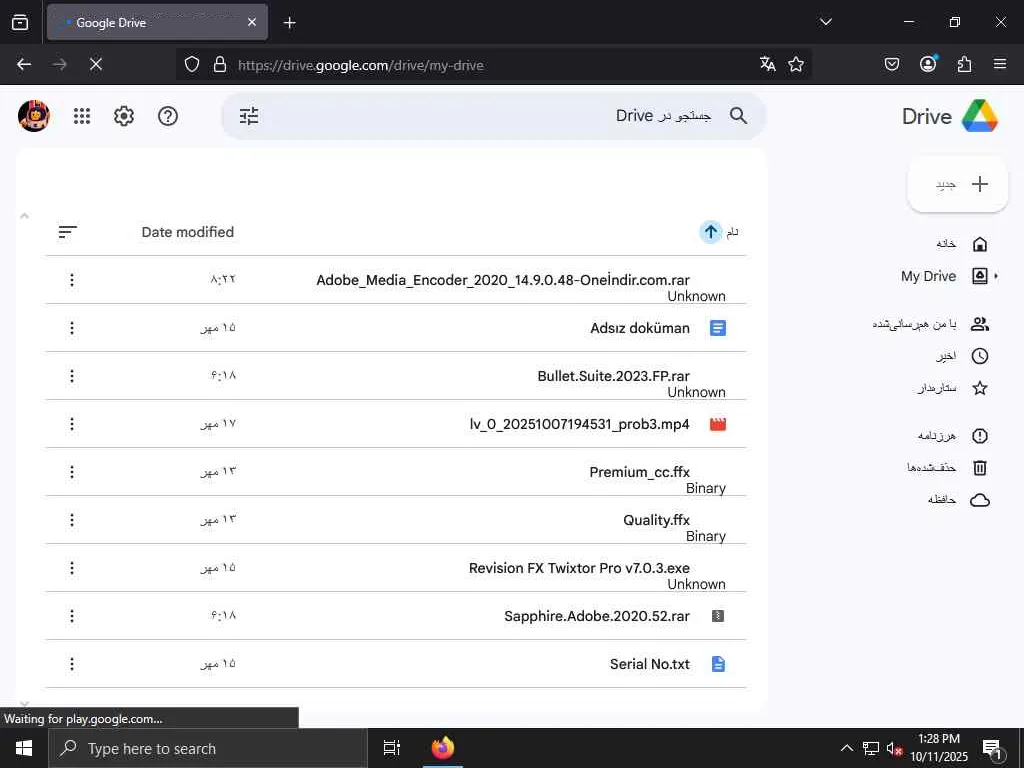
Task: Open more actions for Bullet.Suite.2023.FP.rar
Action: point(72,376)
